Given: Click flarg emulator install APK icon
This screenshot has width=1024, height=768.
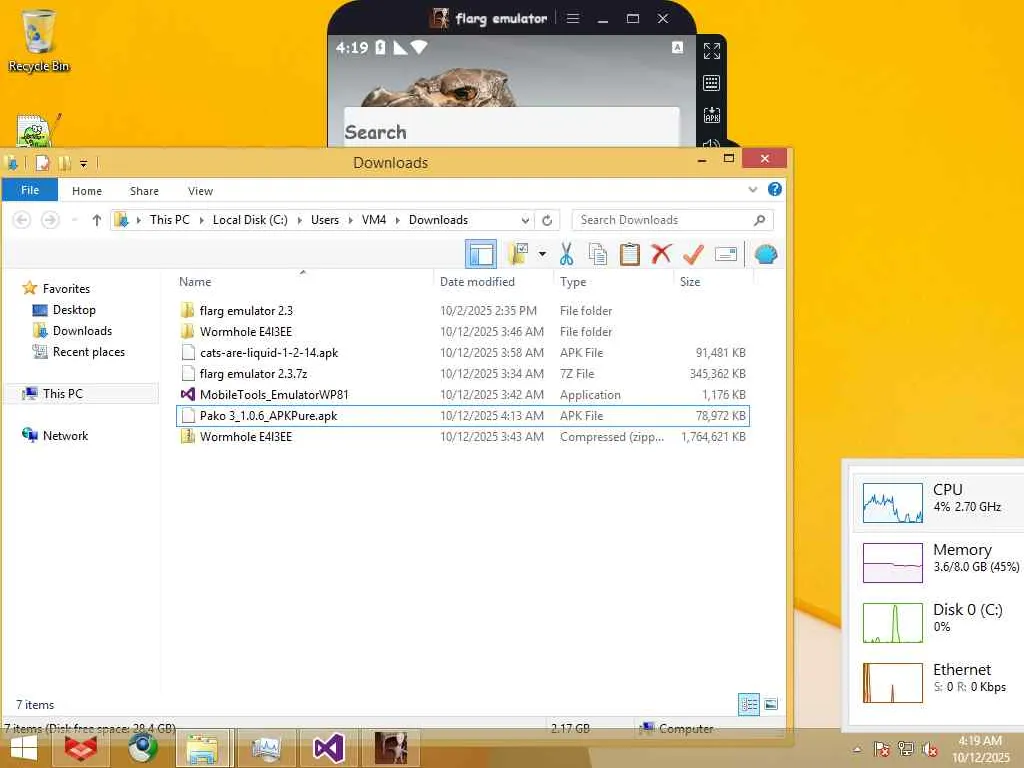Looking at the screenshot, I should [712, 115].
